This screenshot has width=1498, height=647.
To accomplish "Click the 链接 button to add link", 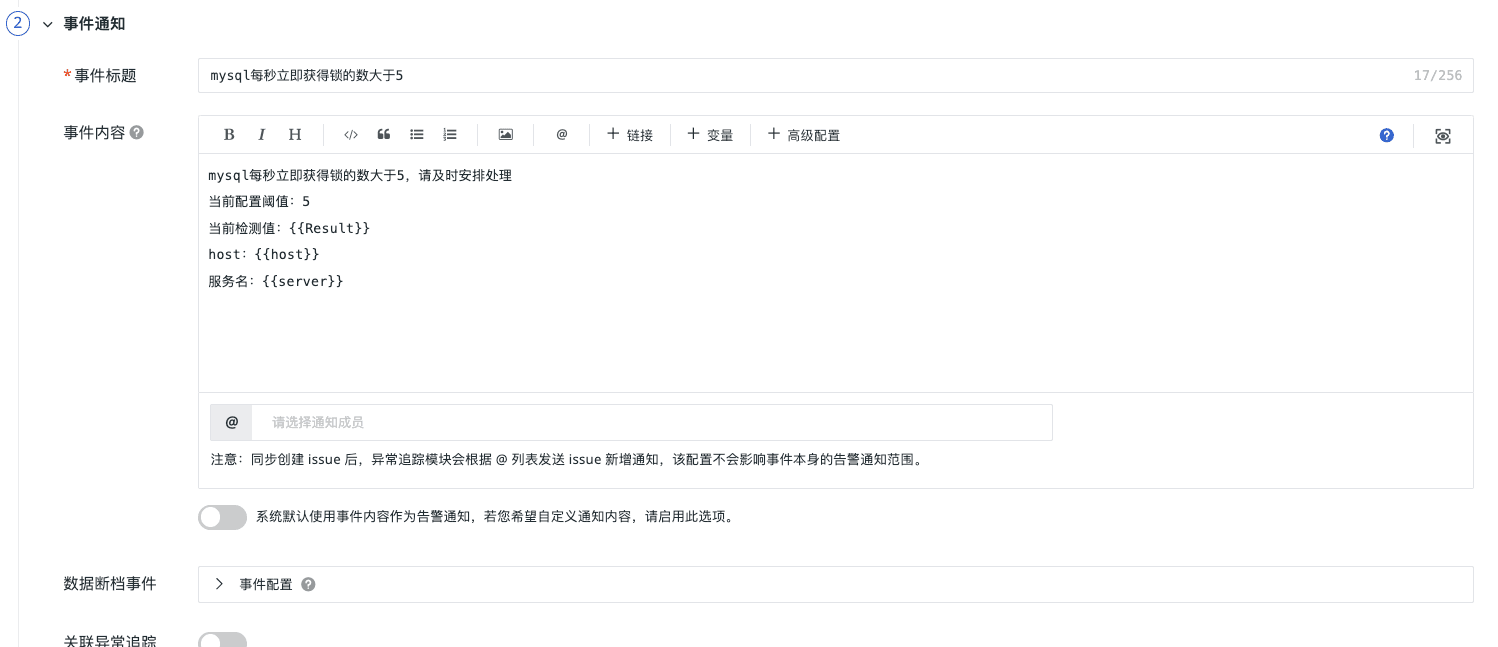I will point(630,135).
